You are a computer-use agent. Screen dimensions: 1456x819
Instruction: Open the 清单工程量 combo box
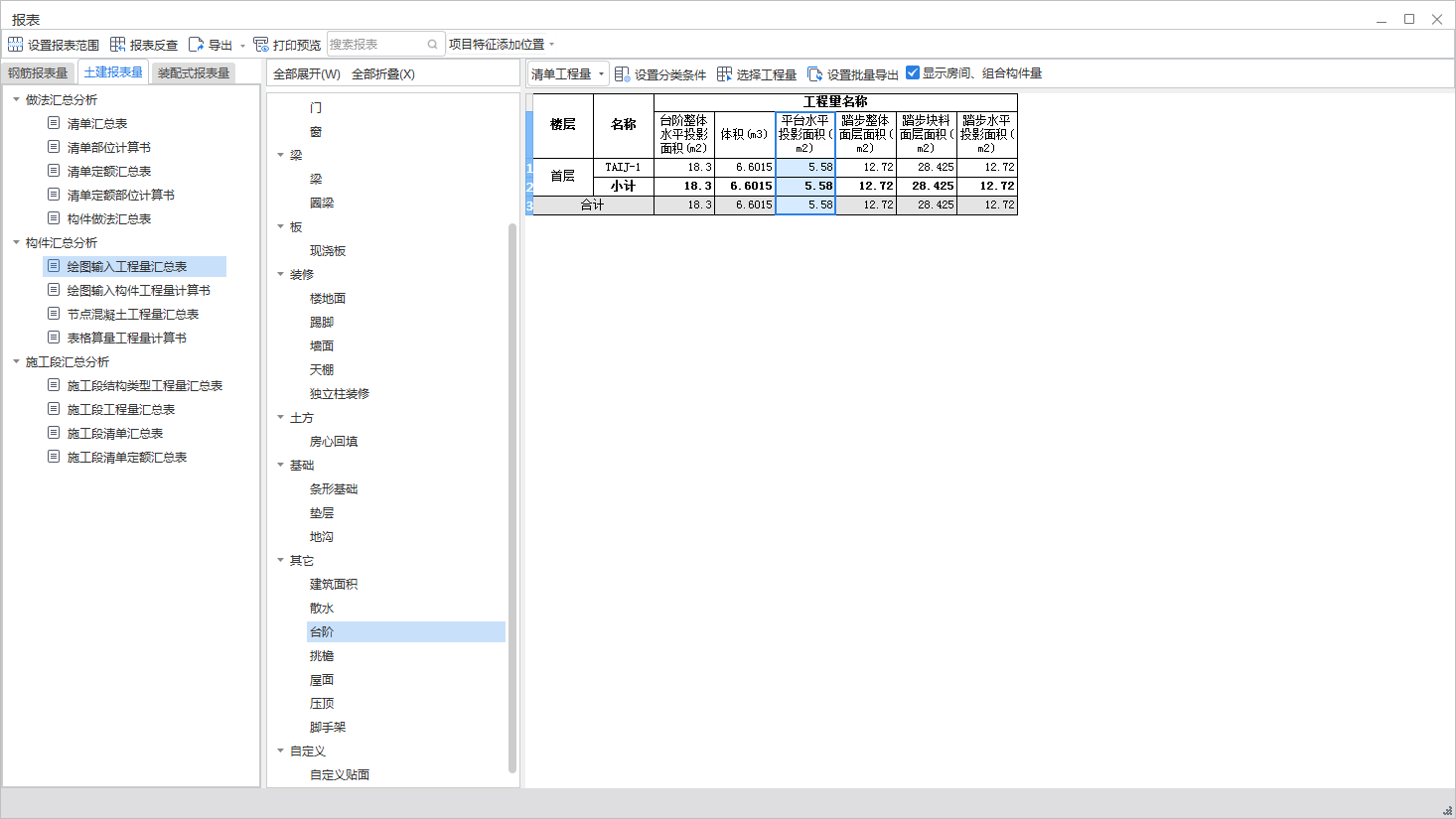point(568,74)
